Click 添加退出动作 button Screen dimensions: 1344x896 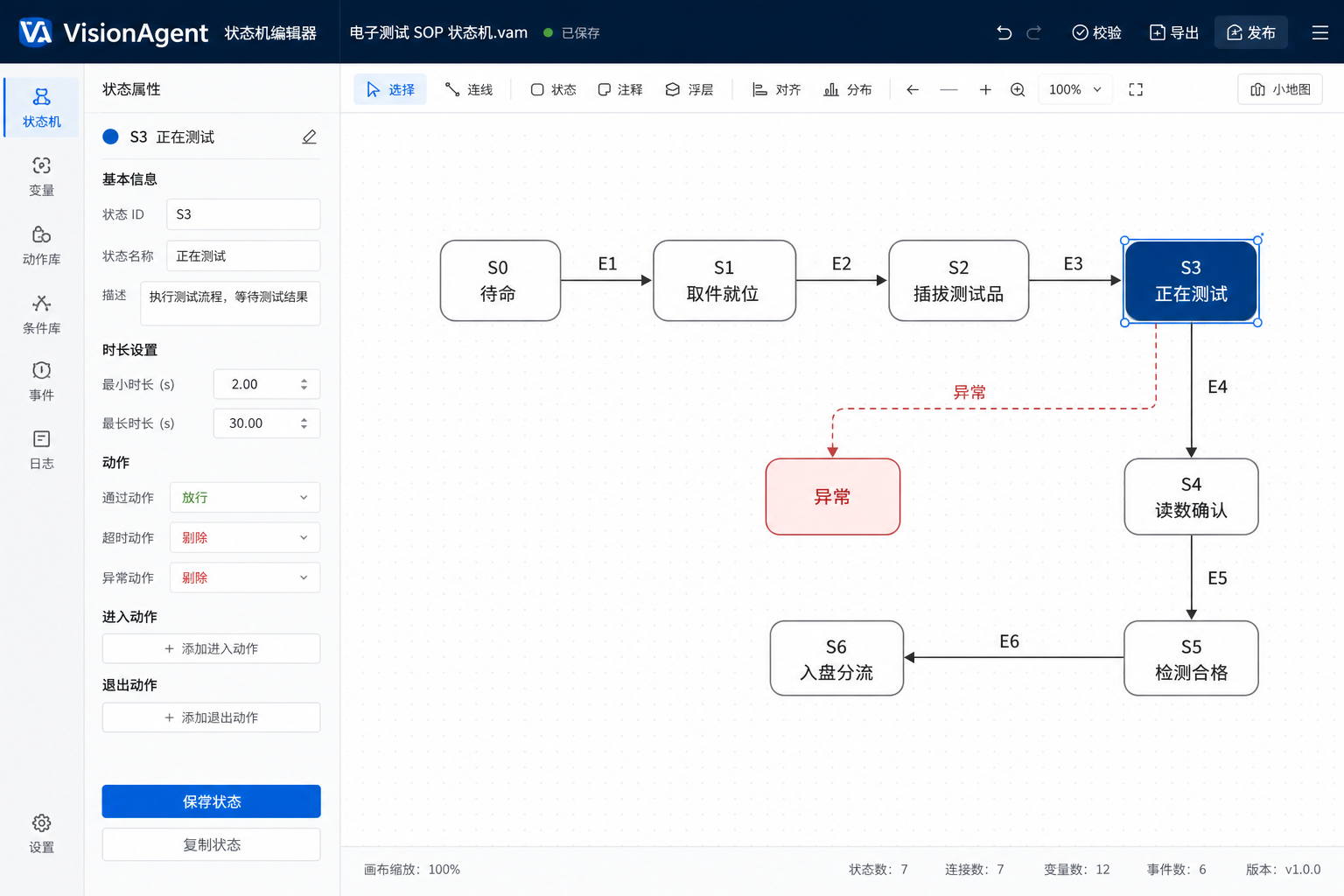click(x=212, y=717)
